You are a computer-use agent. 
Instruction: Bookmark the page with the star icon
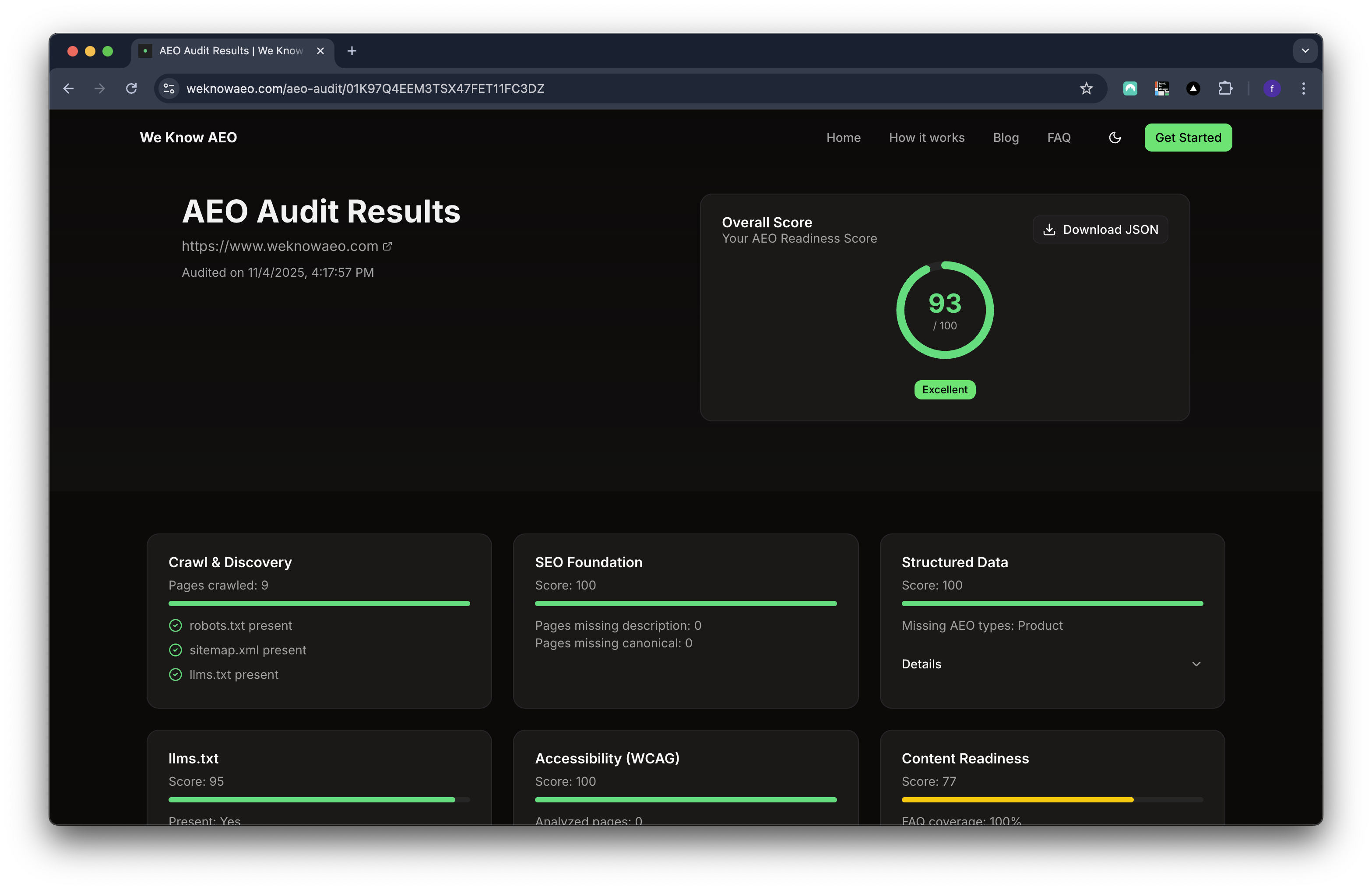pos(1086,88)
